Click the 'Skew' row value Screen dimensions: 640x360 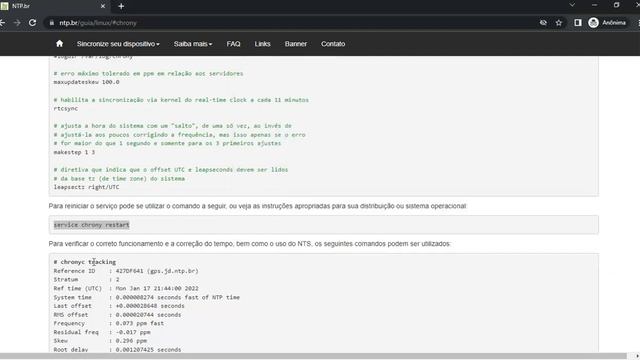point(131,341)
